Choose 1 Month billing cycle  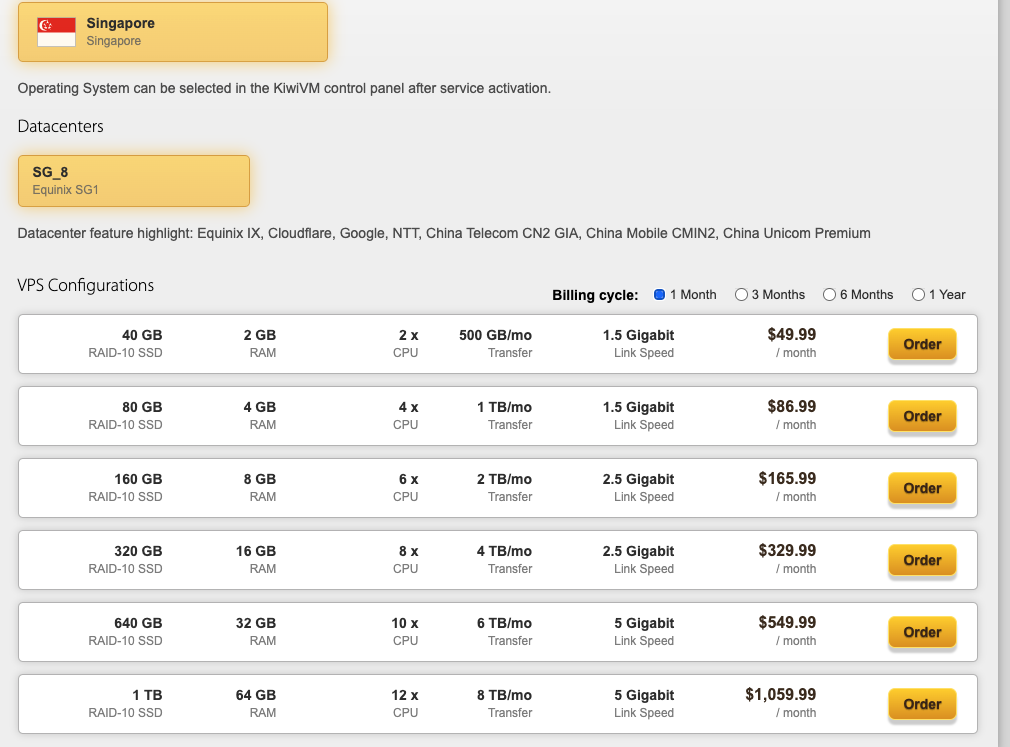point(660,294)
